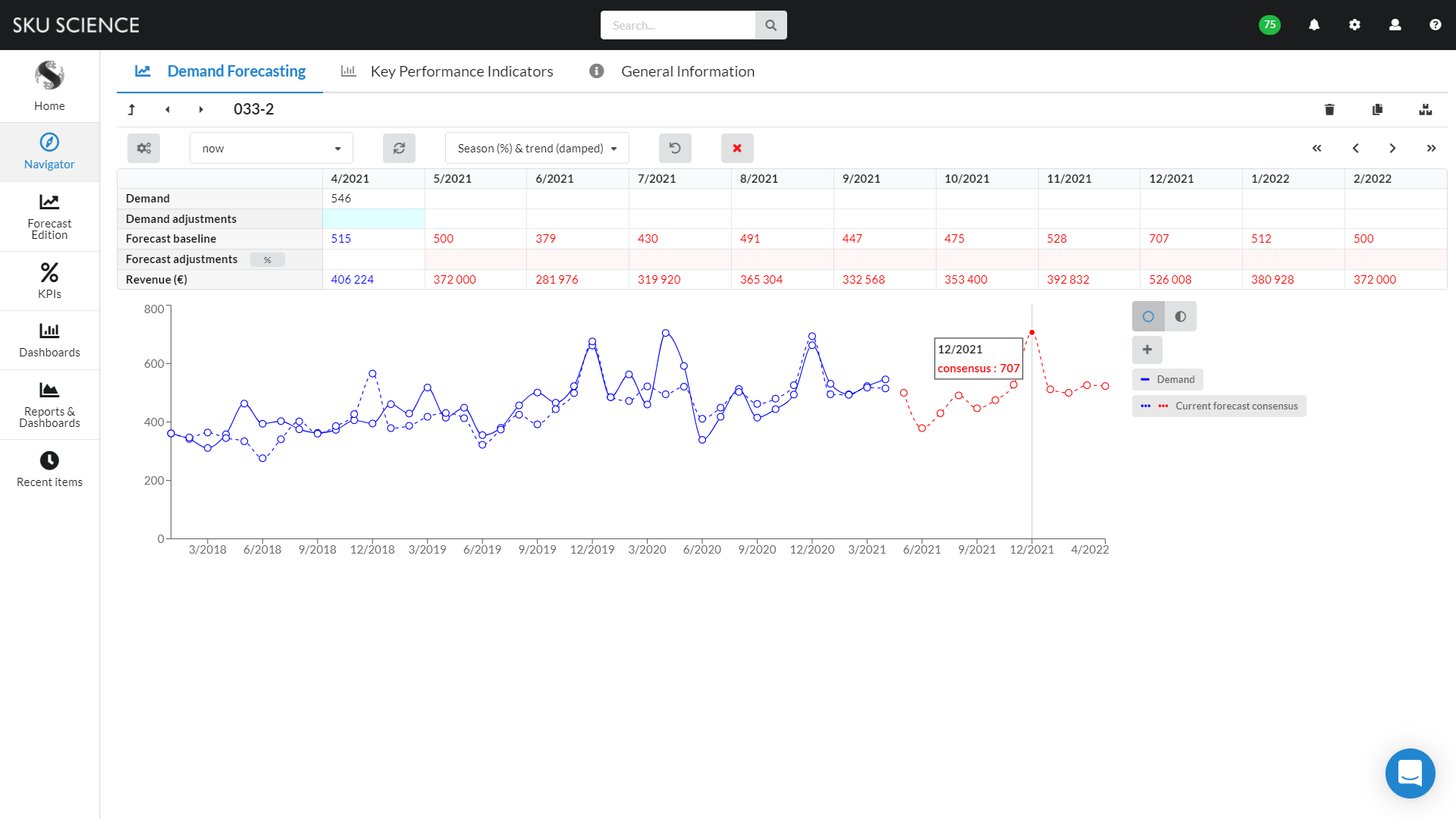Open the 'now' version dropdown

pos(271,149)
